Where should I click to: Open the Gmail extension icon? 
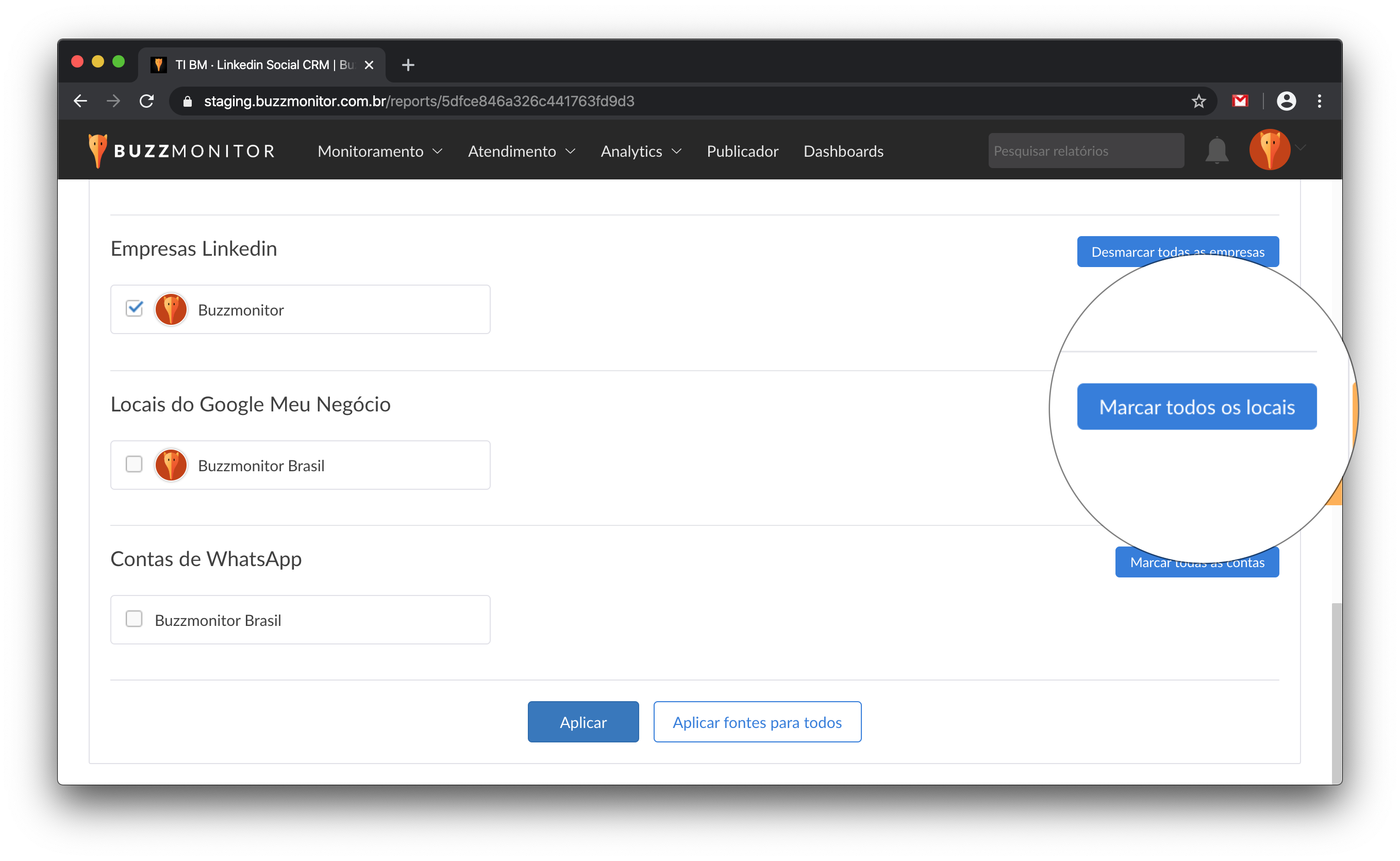pyautogui.click(x=1240, y=102)
